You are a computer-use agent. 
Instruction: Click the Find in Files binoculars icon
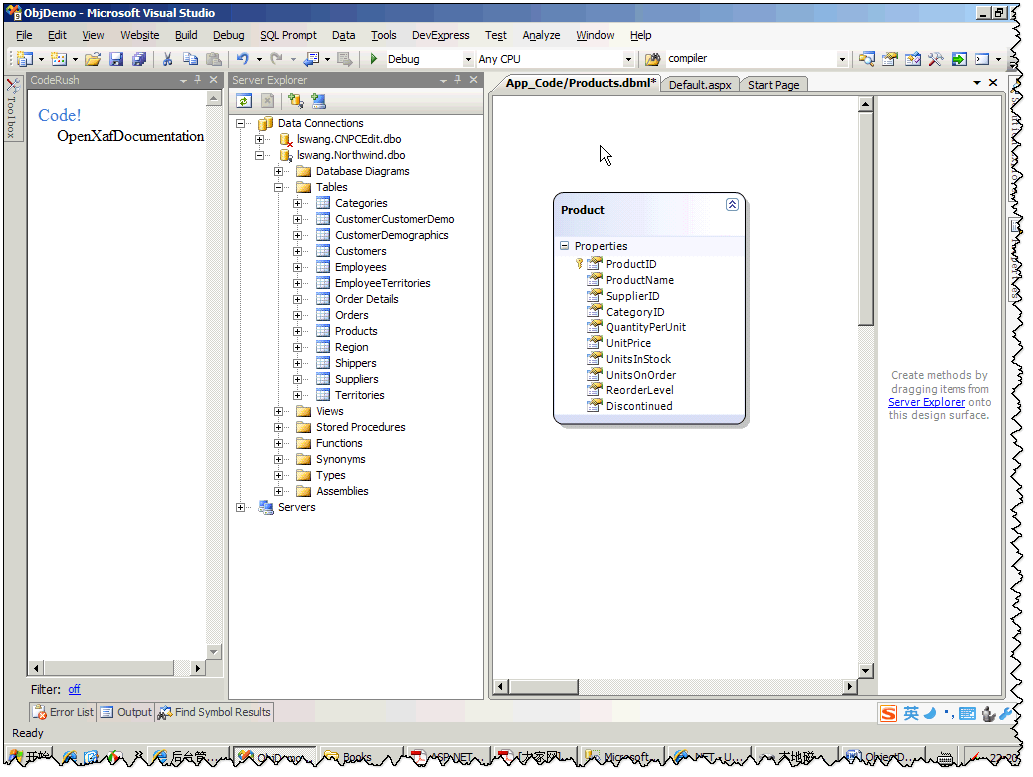[x=652, y=59]
